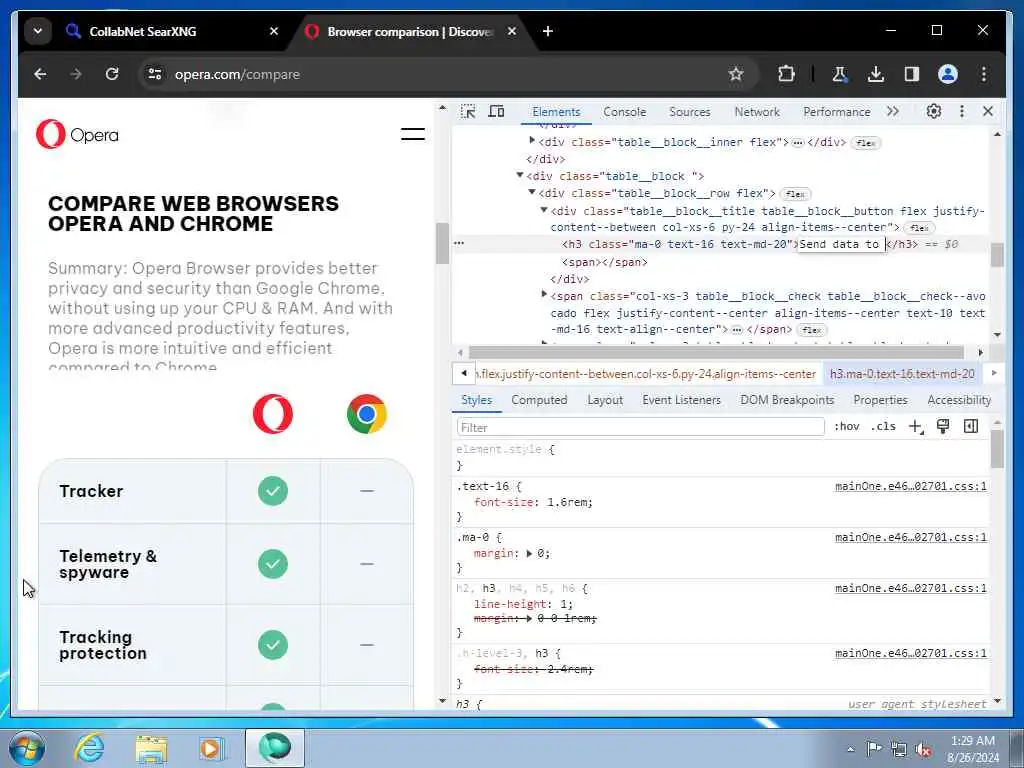Image resolution: width=1024 pixels, height=768 pixels.
Task: Open the Downloads icon in toolbar
Action: [x=876, y=74]
